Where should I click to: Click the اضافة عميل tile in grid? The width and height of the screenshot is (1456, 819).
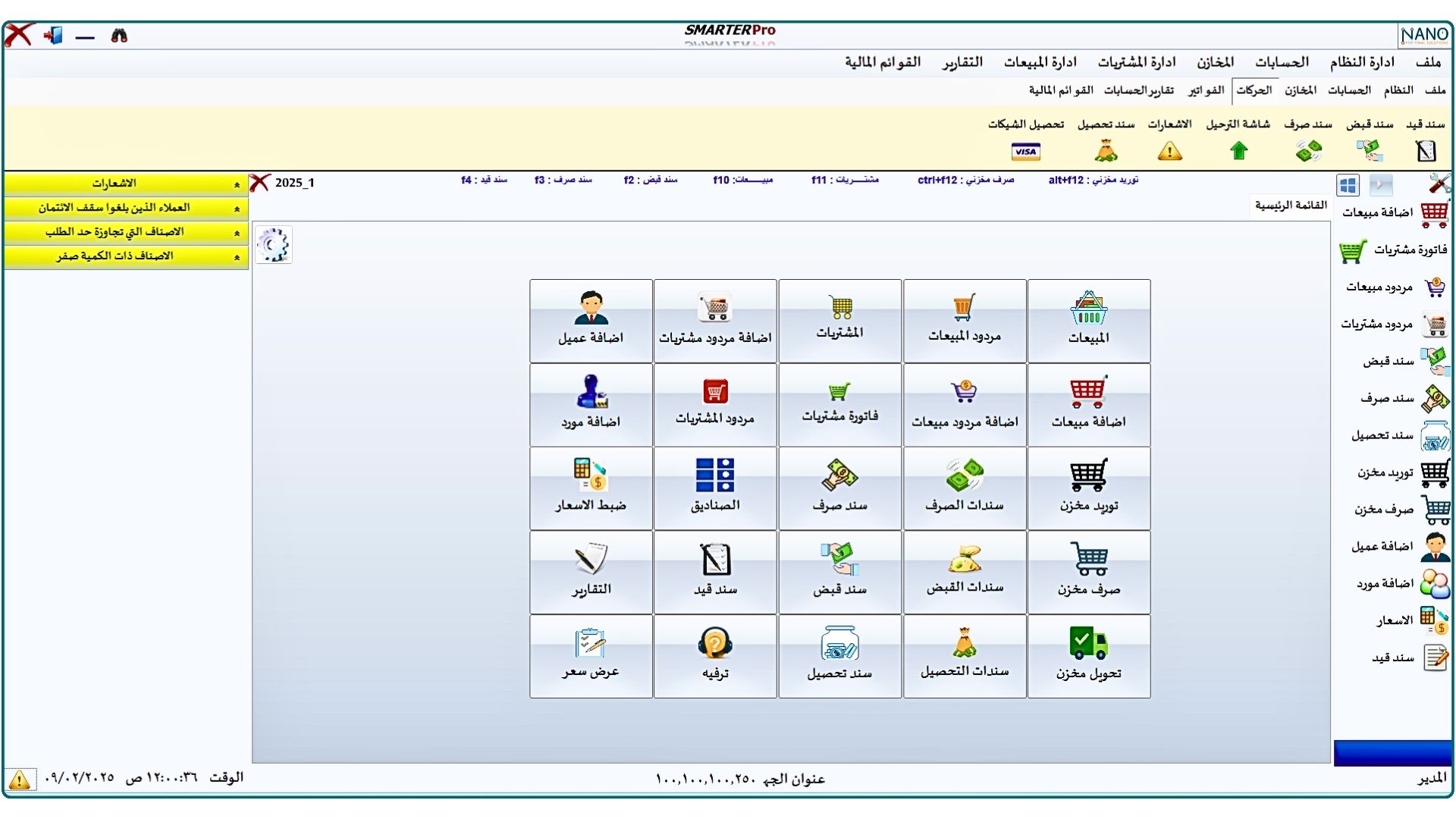click(x=591, y=321)
